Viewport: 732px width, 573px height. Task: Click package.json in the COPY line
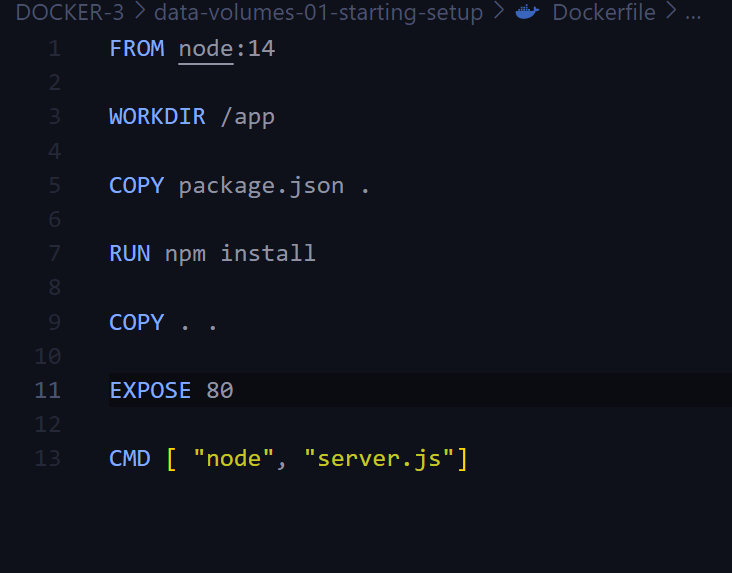click(261, 186)
